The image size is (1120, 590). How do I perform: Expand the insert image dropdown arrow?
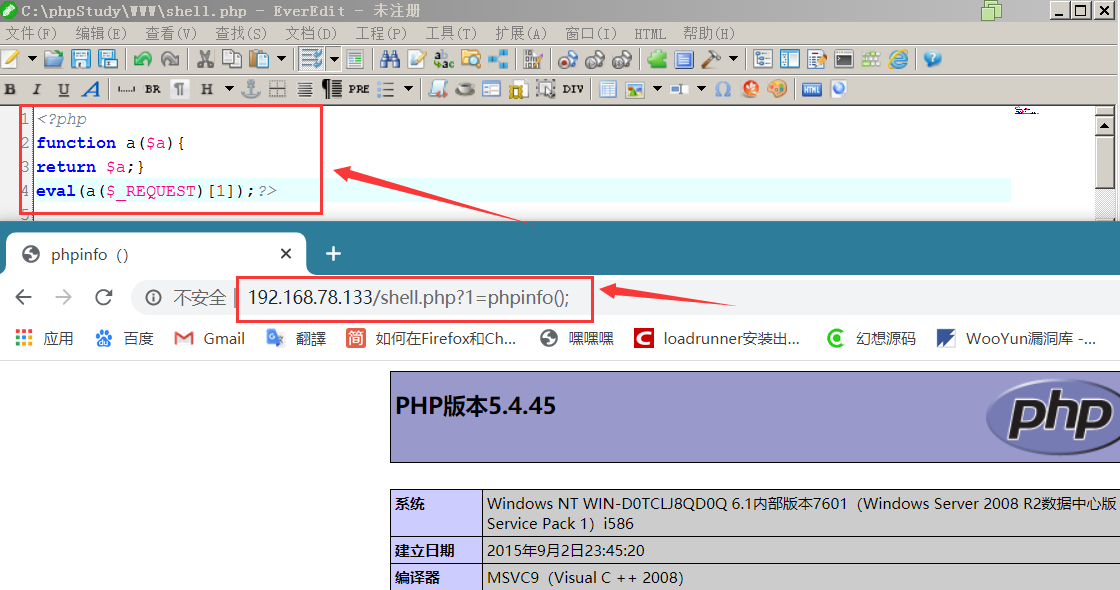point(657,89)
